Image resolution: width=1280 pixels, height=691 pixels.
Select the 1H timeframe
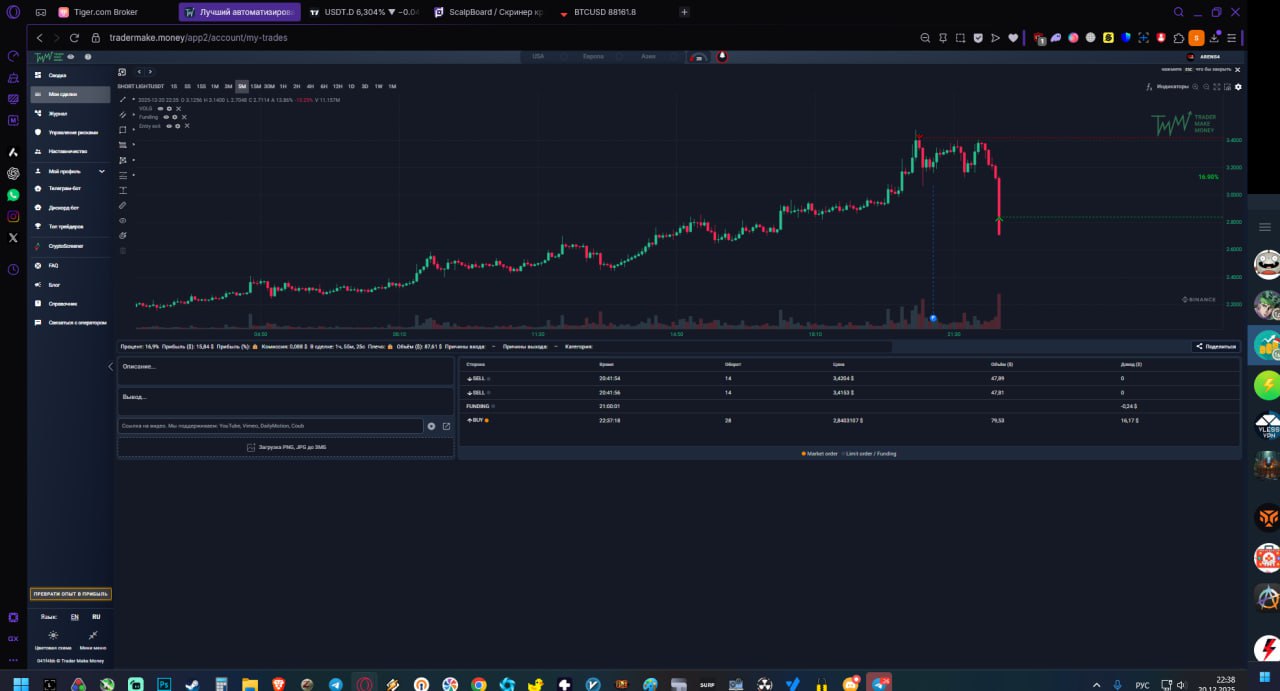click(x=283, y=86)
